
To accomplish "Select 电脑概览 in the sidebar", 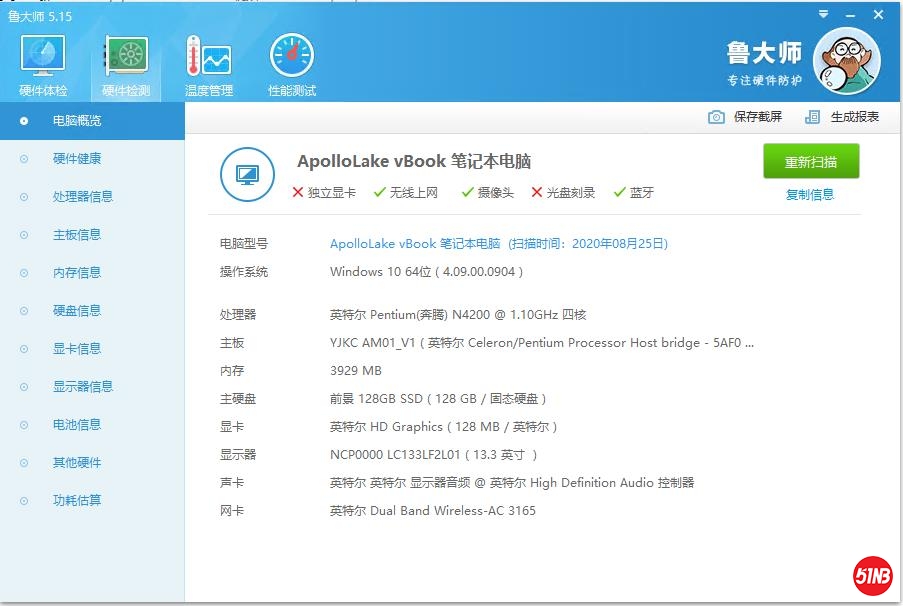I will (77, 121).
